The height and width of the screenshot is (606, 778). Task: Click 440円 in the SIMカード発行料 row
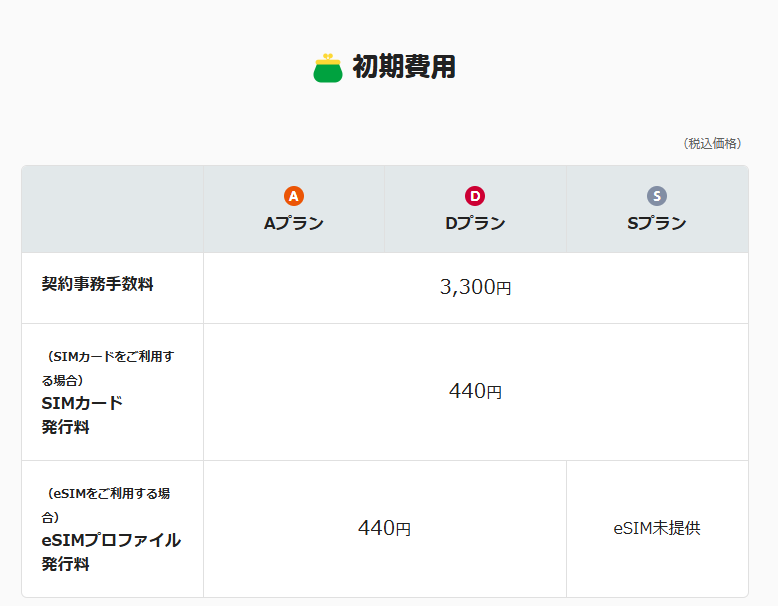point(475,391)
